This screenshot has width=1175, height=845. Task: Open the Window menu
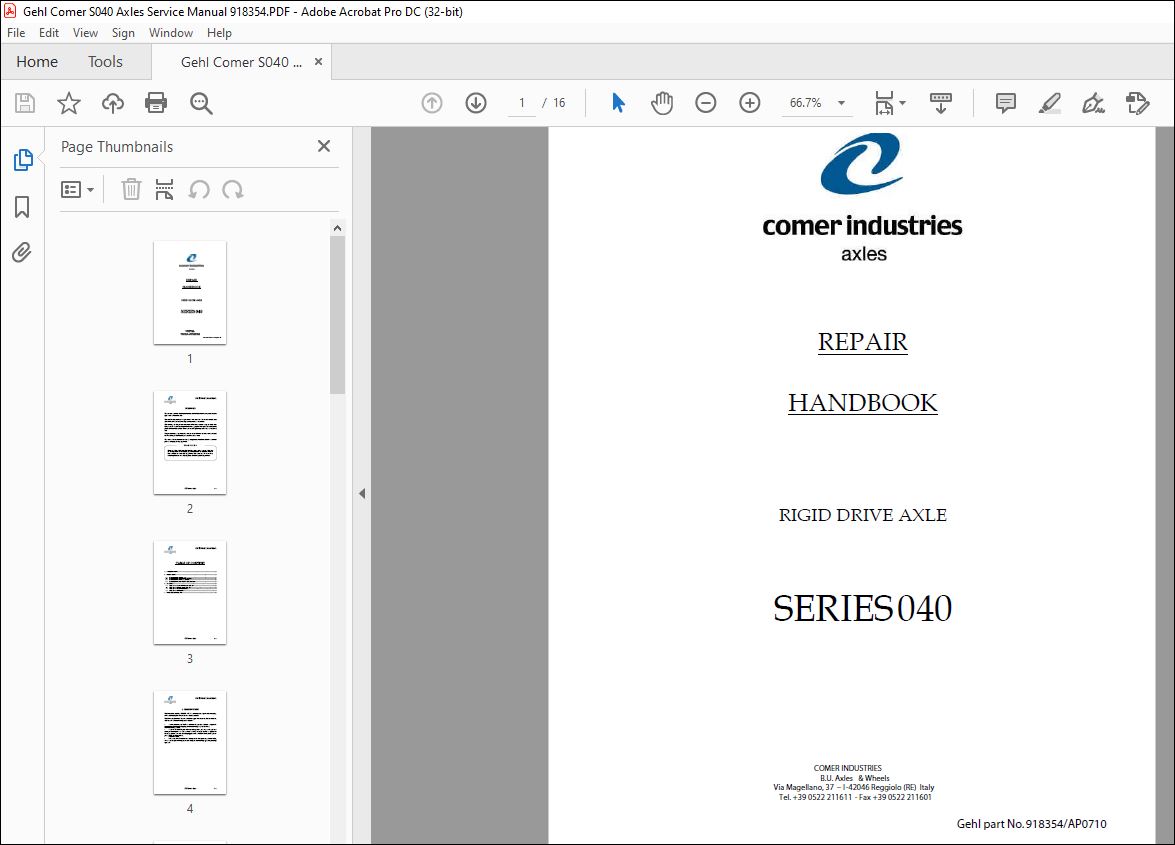[x=171, y=33]
